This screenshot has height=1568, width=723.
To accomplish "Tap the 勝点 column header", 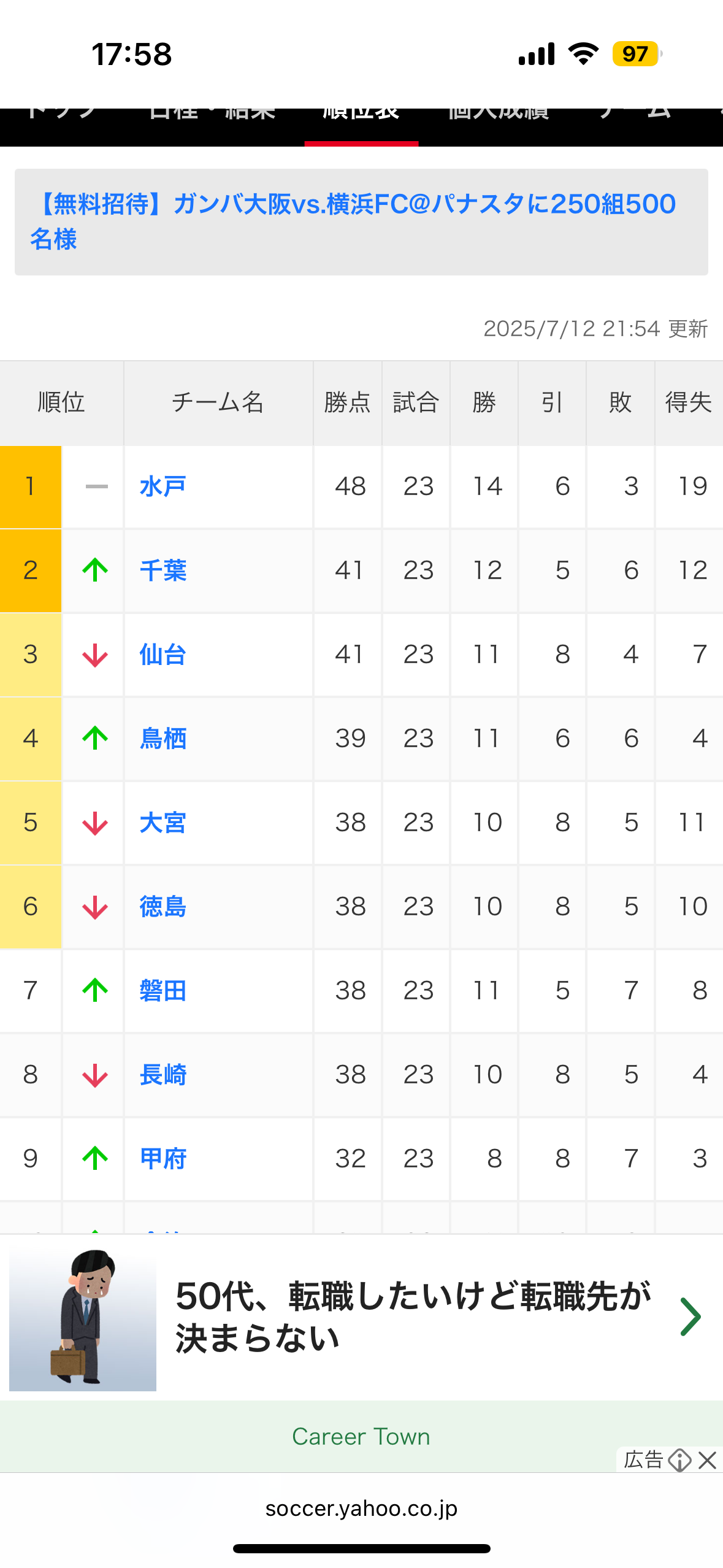I will (347, 402).
